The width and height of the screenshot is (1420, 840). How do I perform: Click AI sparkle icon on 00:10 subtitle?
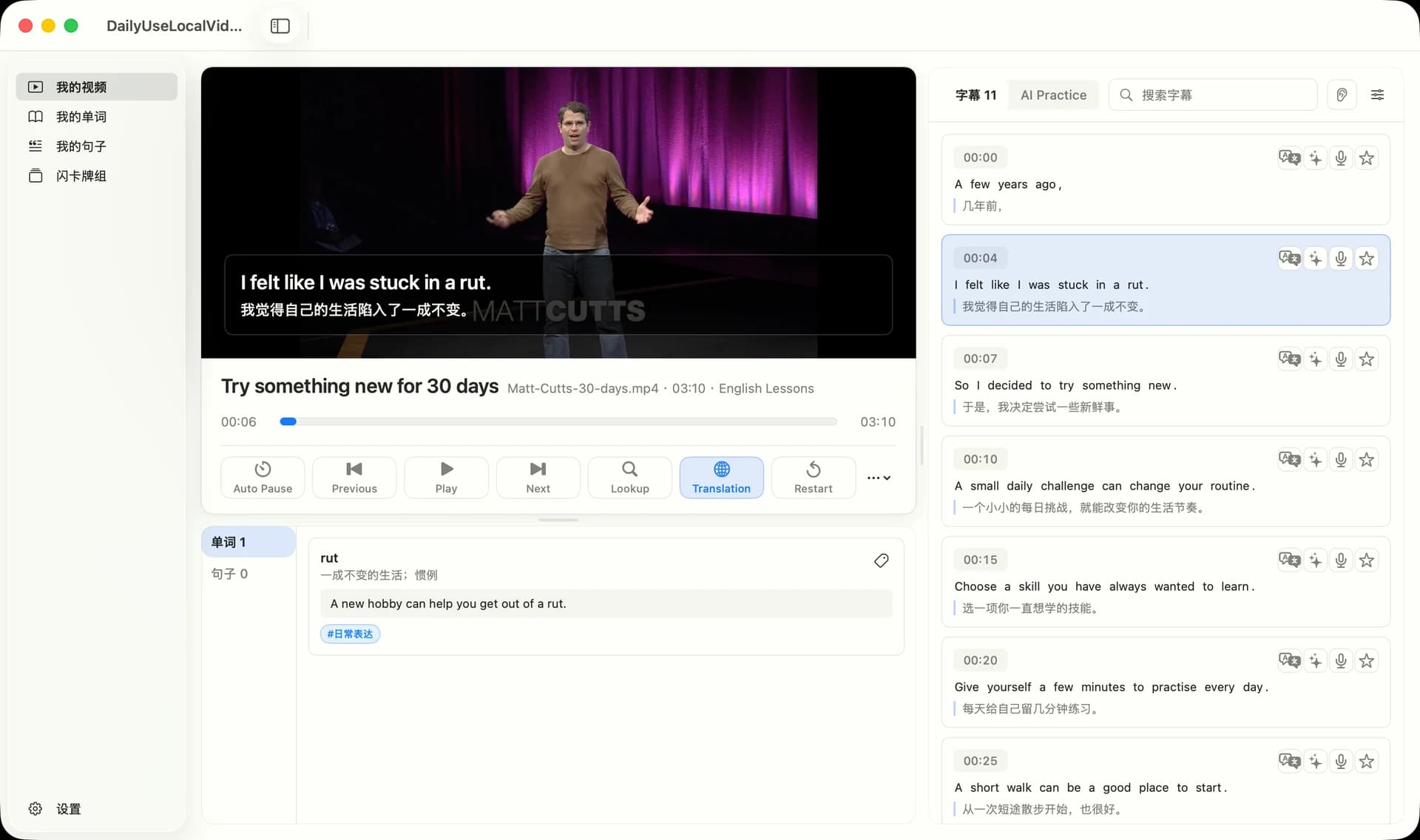coord(1315,459)
